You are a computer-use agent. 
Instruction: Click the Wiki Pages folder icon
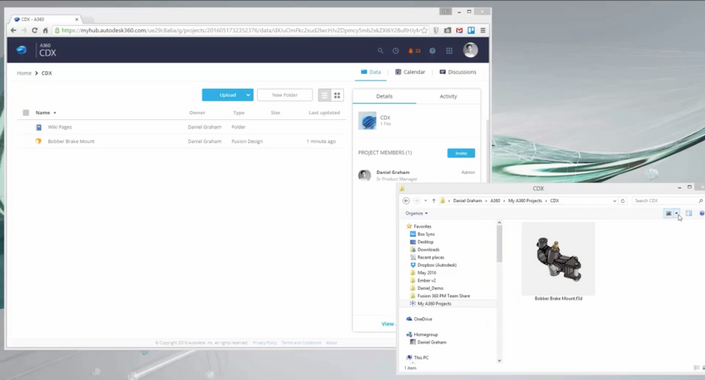pos(39,127)
